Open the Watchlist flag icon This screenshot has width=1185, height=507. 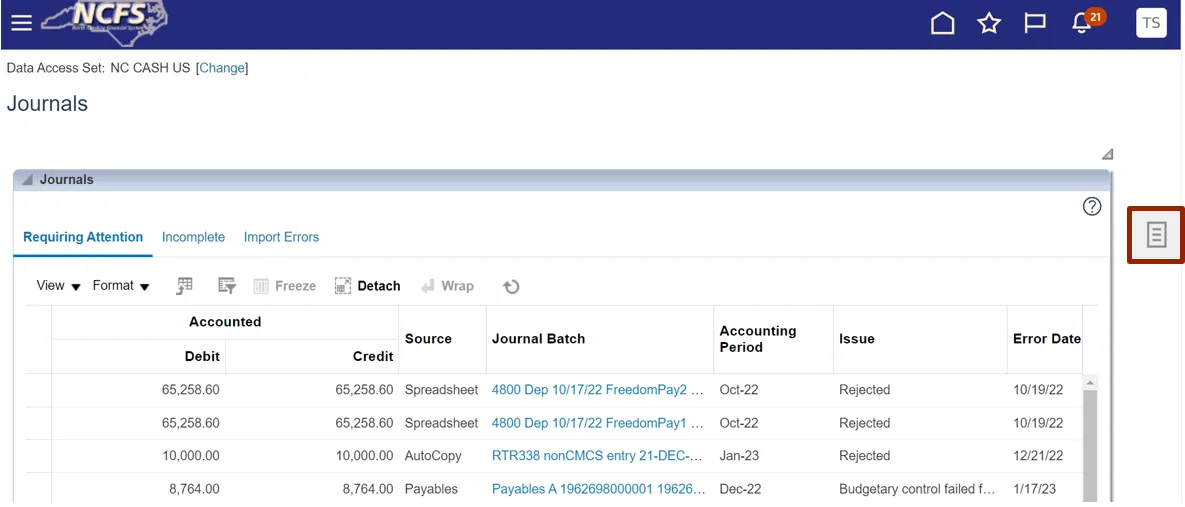tap(1035, 23)
